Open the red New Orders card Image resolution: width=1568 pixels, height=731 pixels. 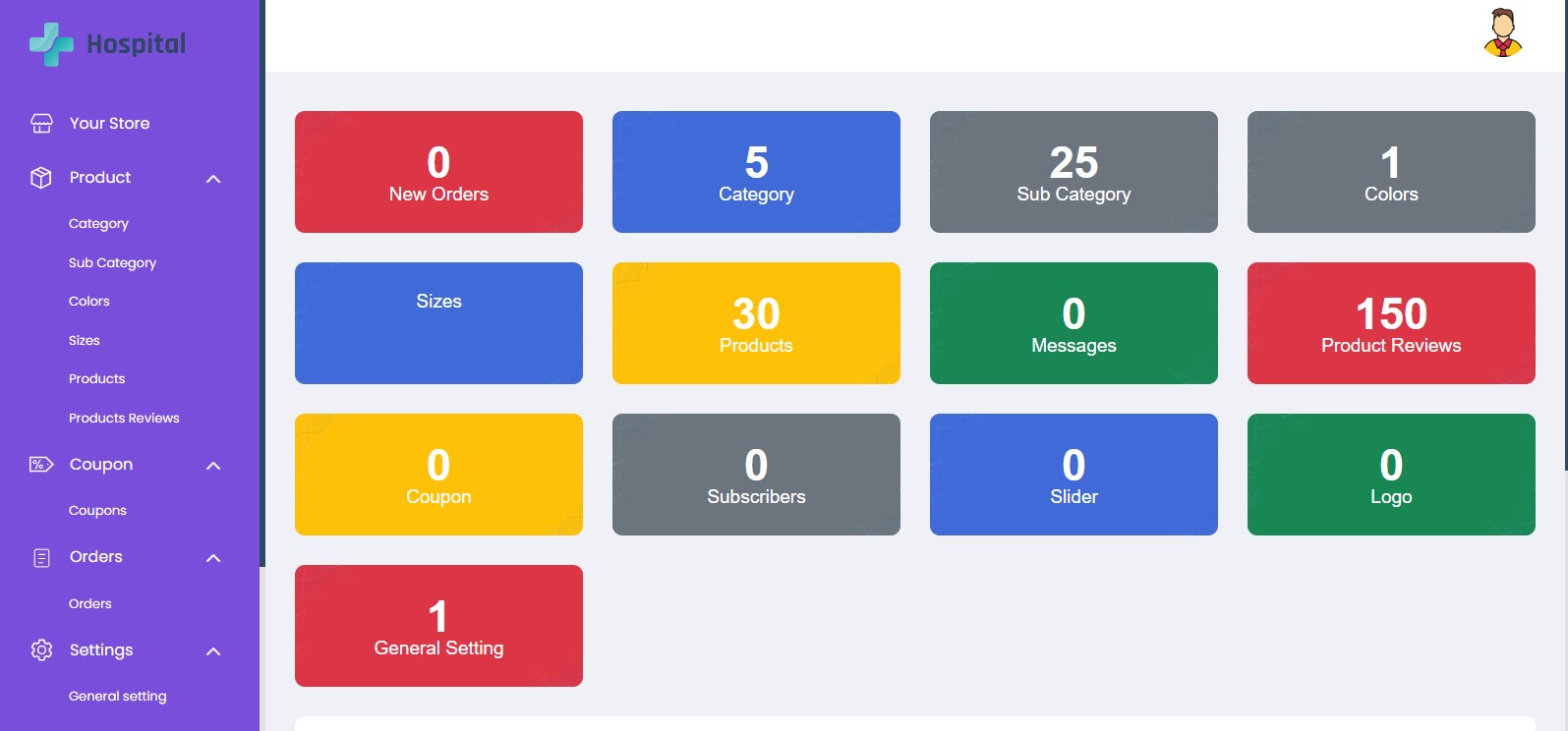[438, 172]
